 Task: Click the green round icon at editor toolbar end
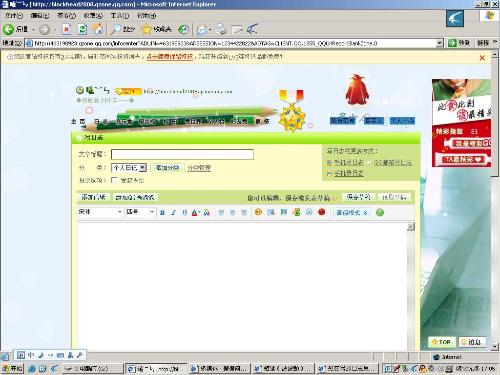pyautogui.click(x=380, y=212)
